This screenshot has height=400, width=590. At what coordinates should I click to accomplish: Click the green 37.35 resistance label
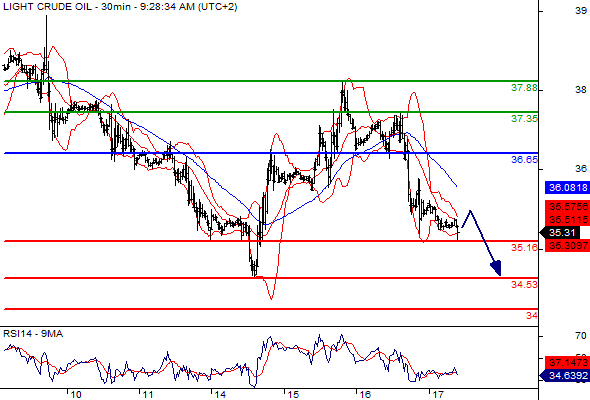(524, 119)
